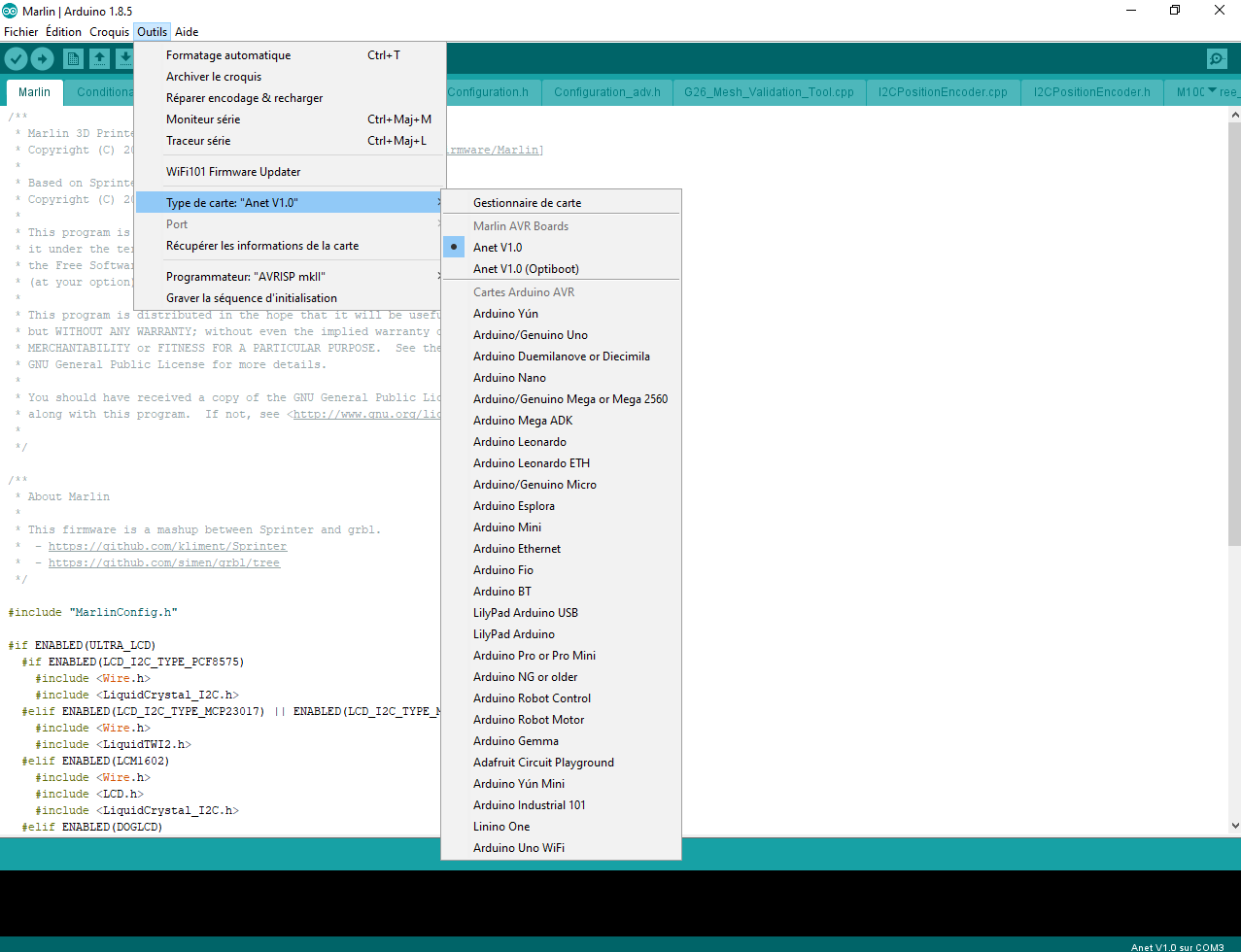Select Arduino/Genuino Mega or Mega 2560
Screen dimensions: 1241x952
[561, 399]
